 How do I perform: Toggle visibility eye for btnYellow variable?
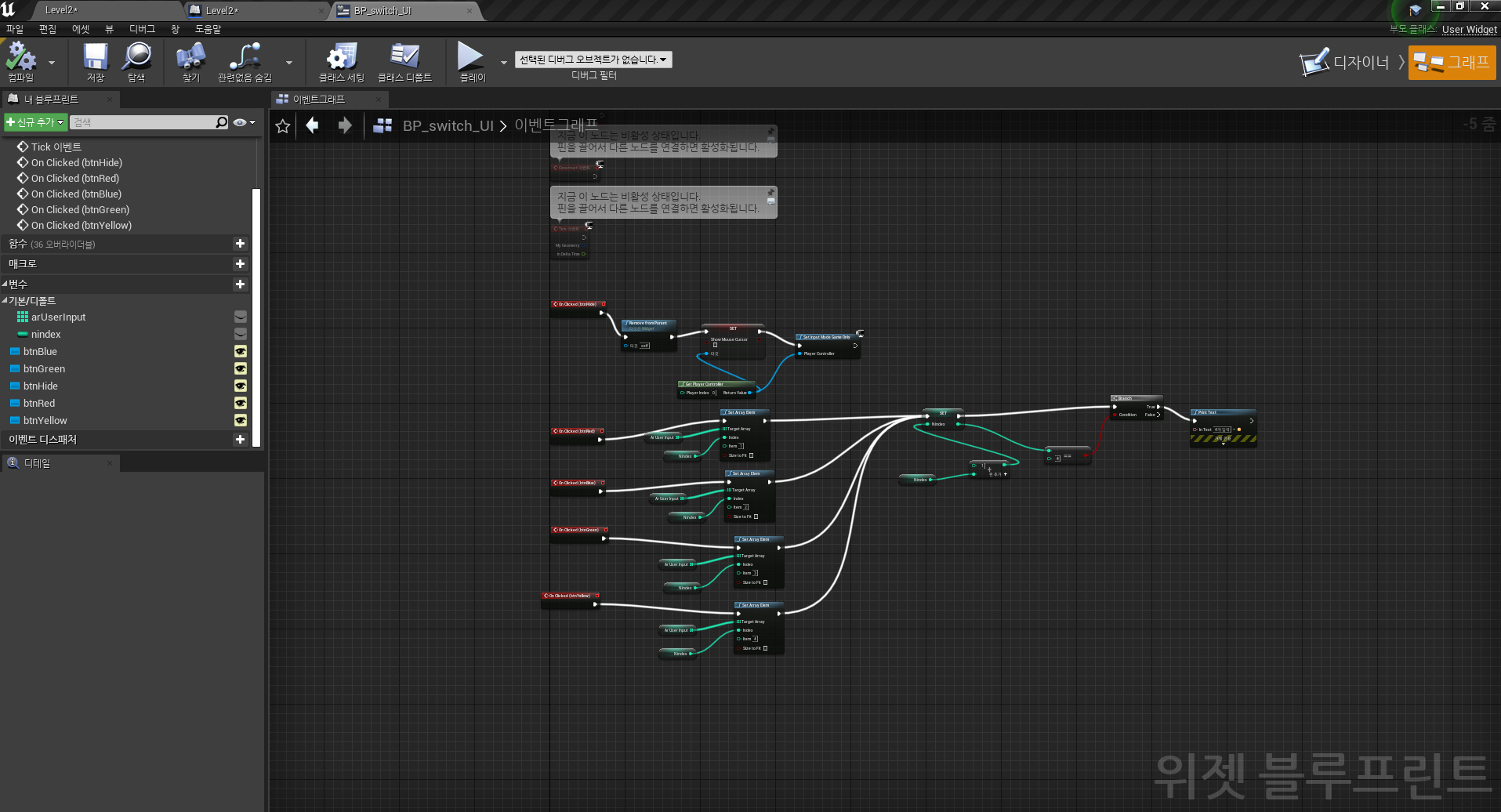tap(241, 420)
